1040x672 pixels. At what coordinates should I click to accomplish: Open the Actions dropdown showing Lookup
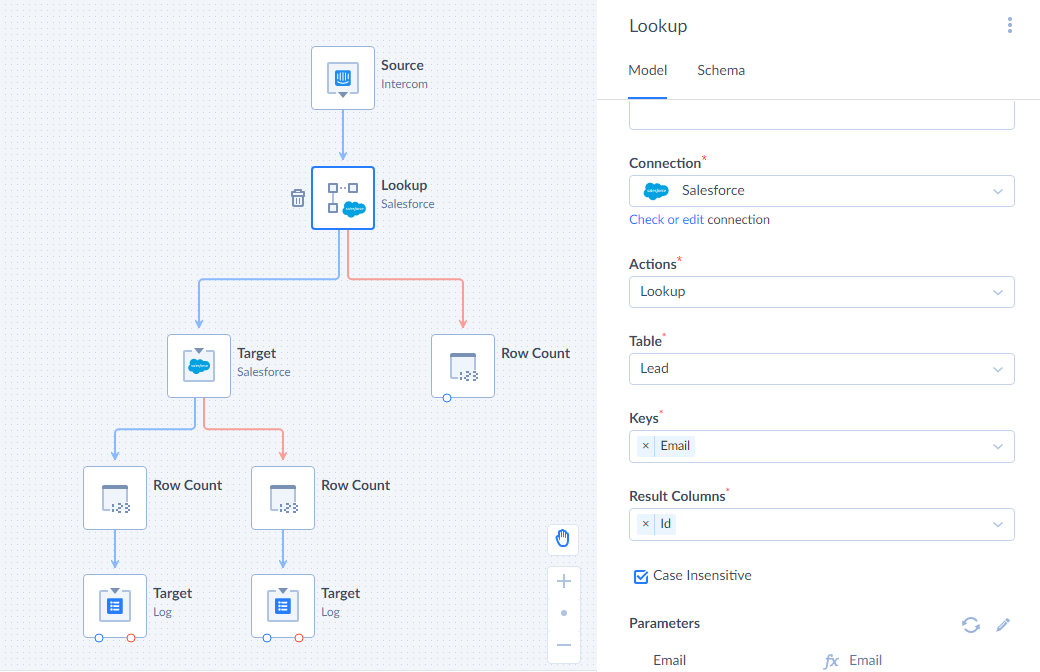point(822,292)
